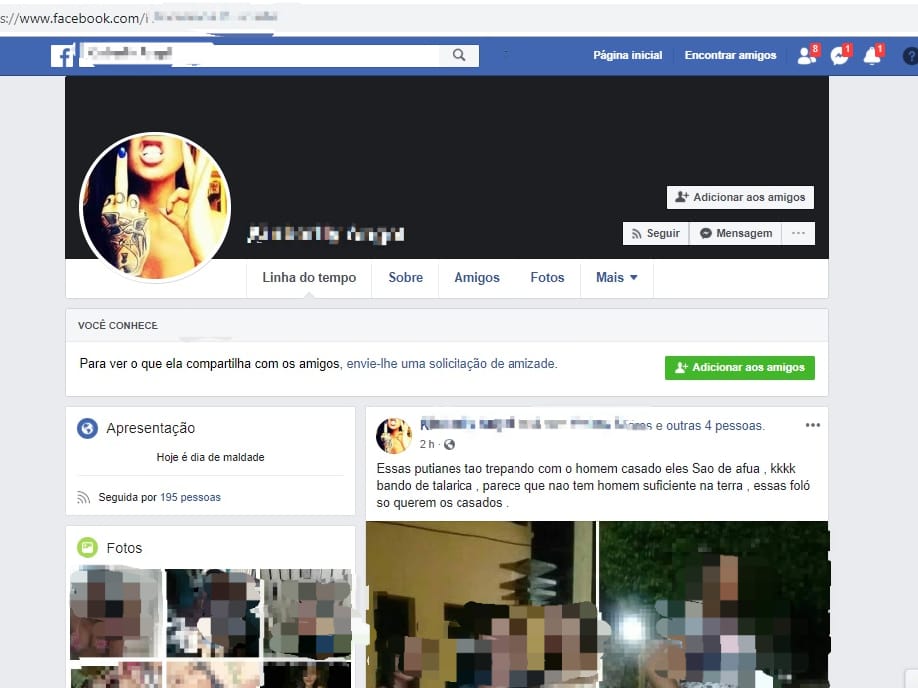Select the Linha do tempo tab
Viewport: 918px width, 688px height.
coord(309,278)
